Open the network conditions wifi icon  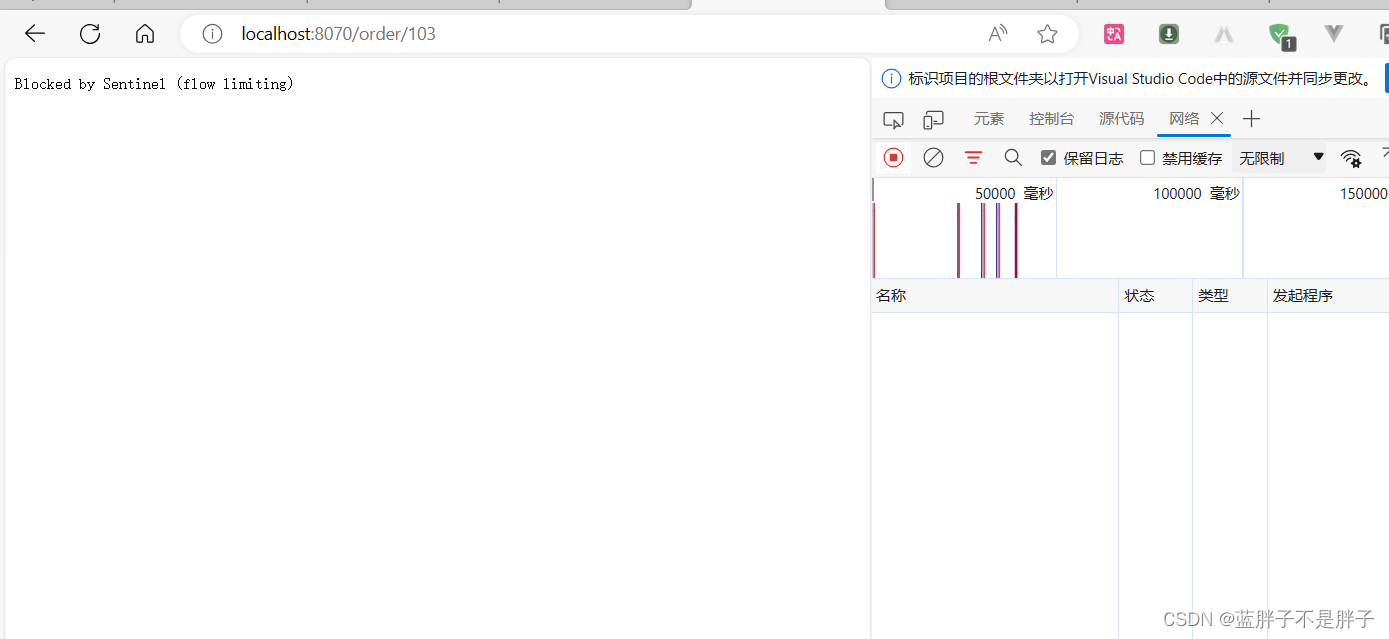pos(1351,158)
